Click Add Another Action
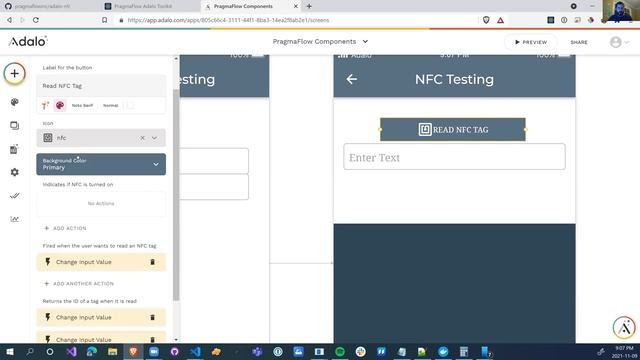 point(79,284)
